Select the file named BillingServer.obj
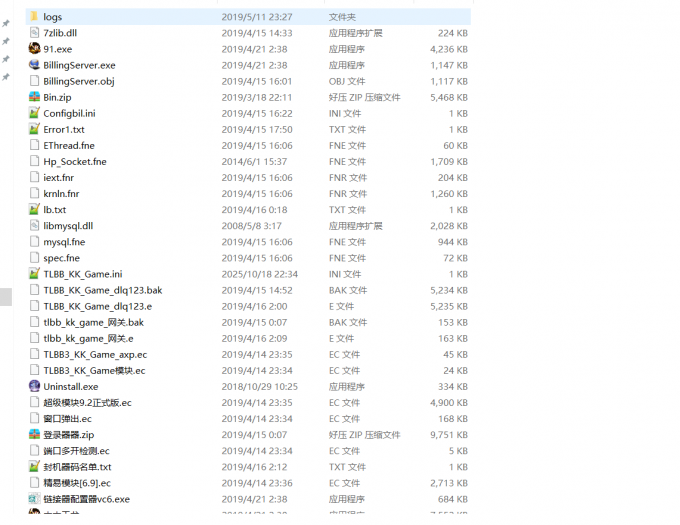680x525 pixels. (78, 81)
